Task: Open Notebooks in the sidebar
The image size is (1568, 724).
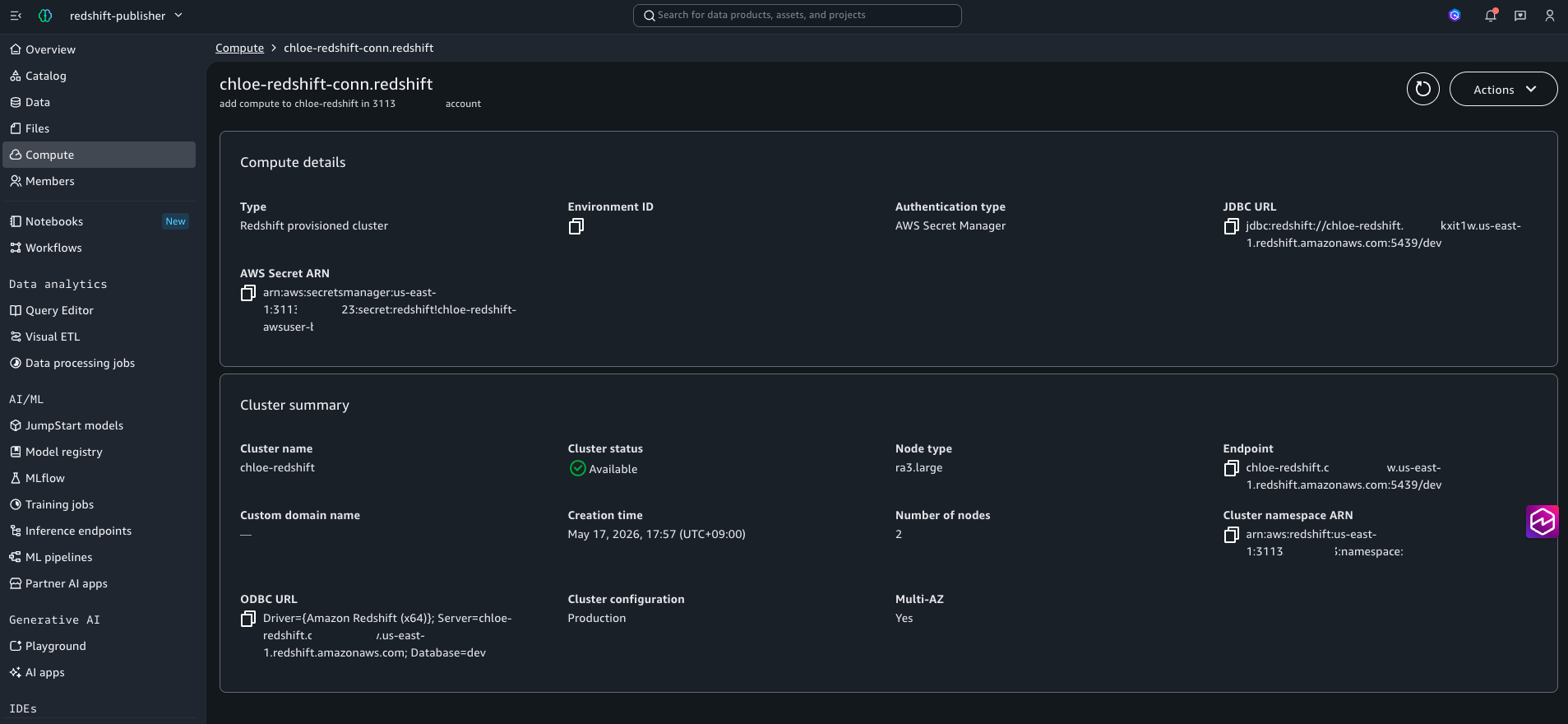Action: click(99, 221)
